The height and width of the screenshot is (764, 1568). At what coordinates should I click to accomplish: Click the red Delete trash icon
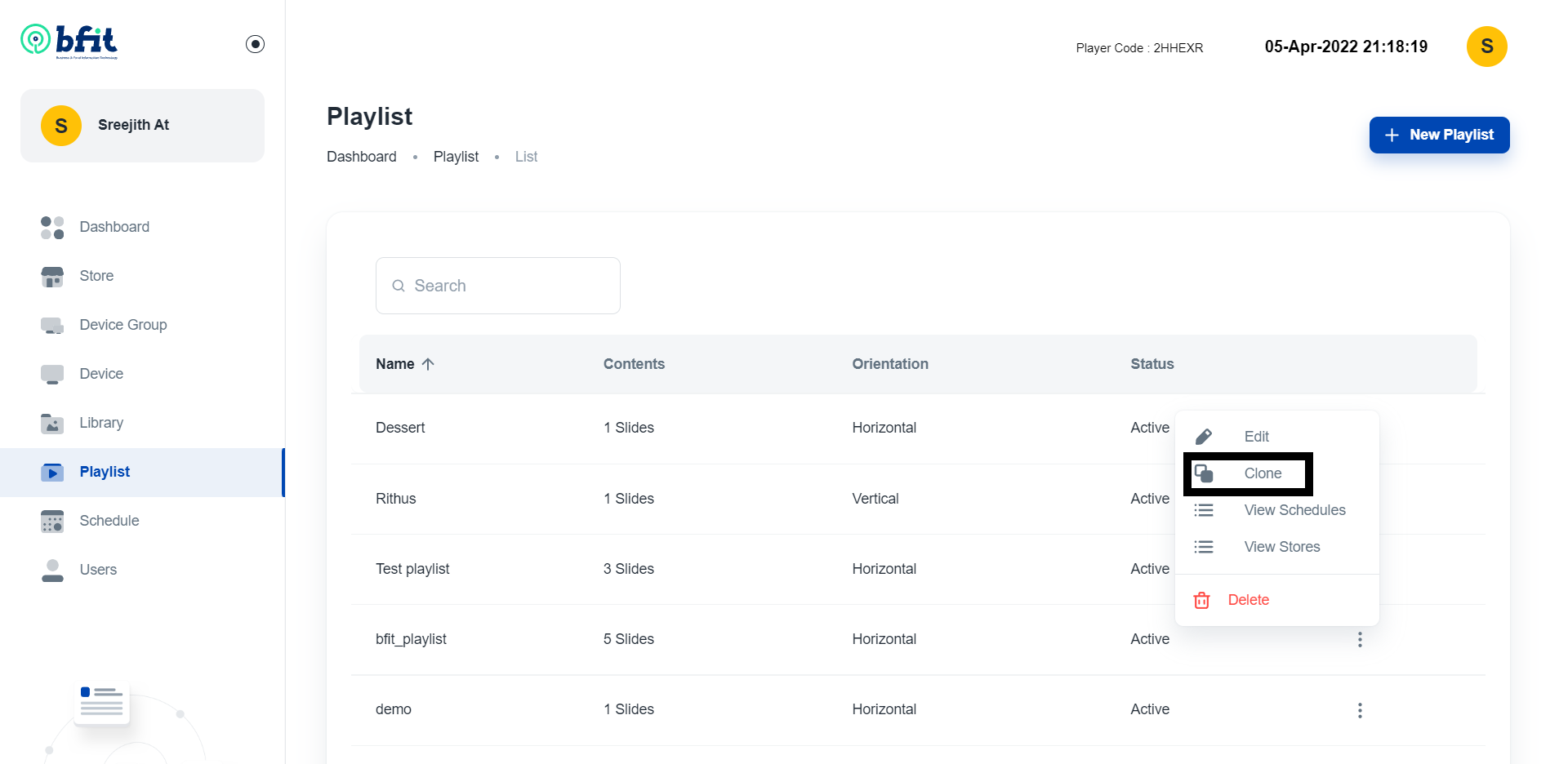[x=1201, y=600]
